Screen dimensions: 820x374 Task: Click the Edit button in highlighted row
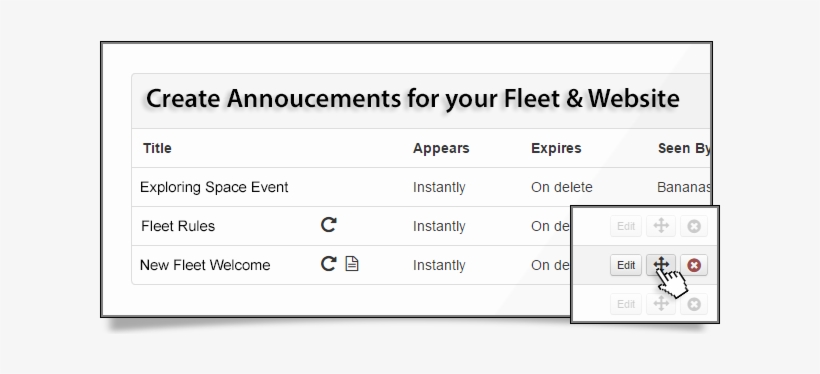pos(626,265)
